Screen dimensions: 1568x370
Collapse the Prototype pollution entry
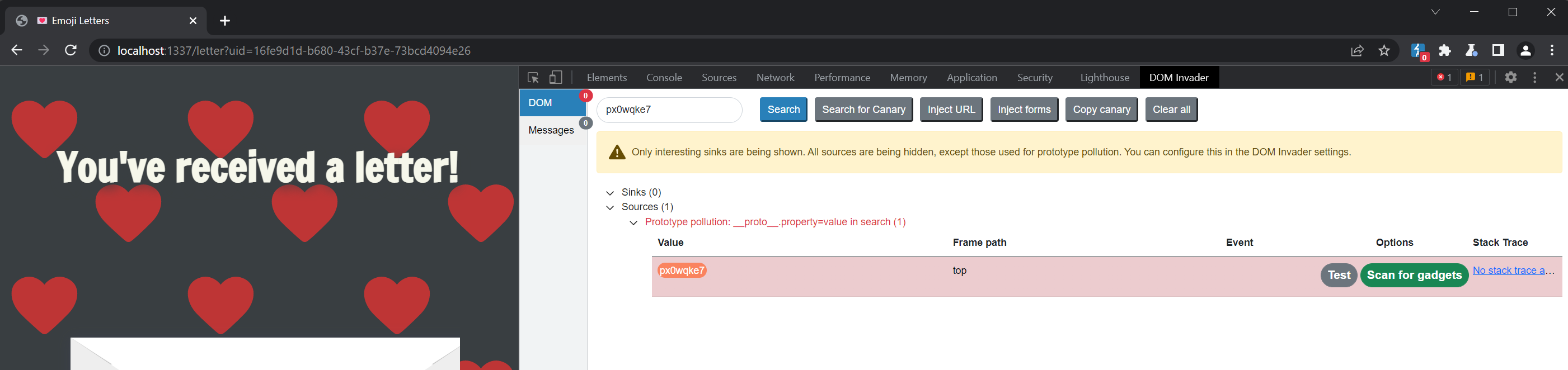pos(633,222)
